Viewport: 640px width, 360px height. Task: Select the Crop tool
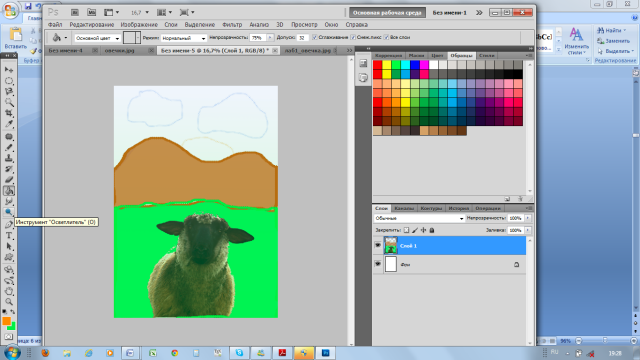9,113
